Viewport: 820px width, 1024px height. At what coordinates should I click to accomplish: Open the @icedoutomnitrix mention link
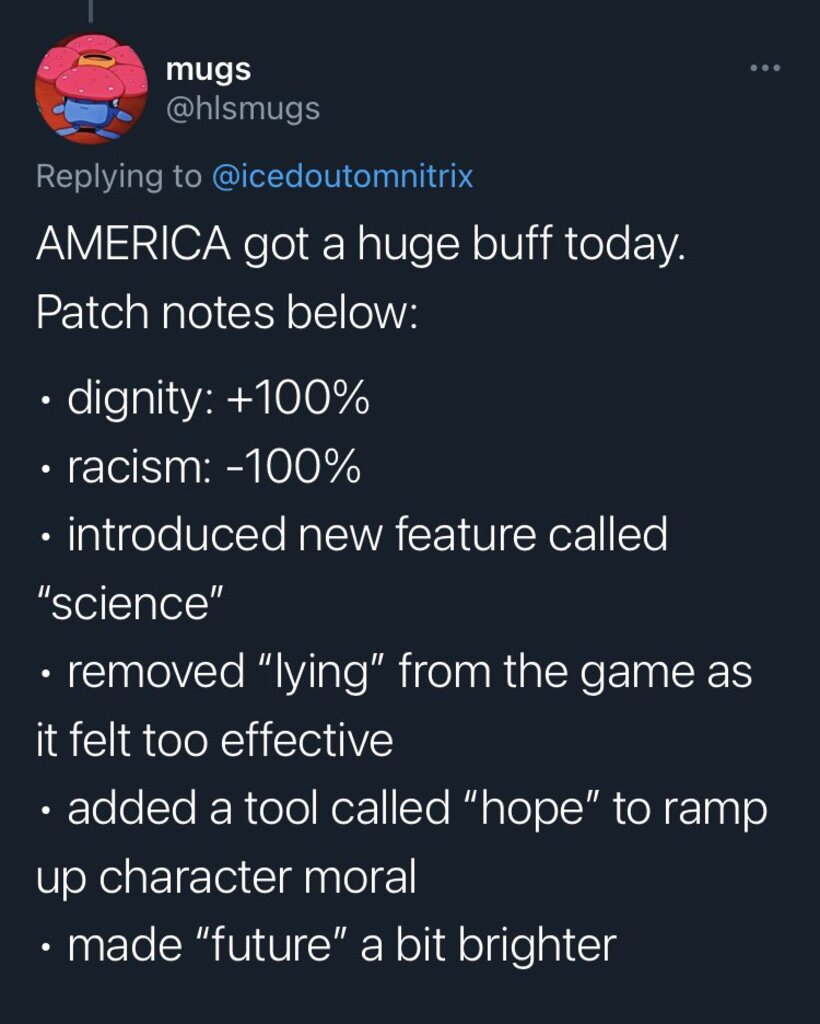click(342, 176)
